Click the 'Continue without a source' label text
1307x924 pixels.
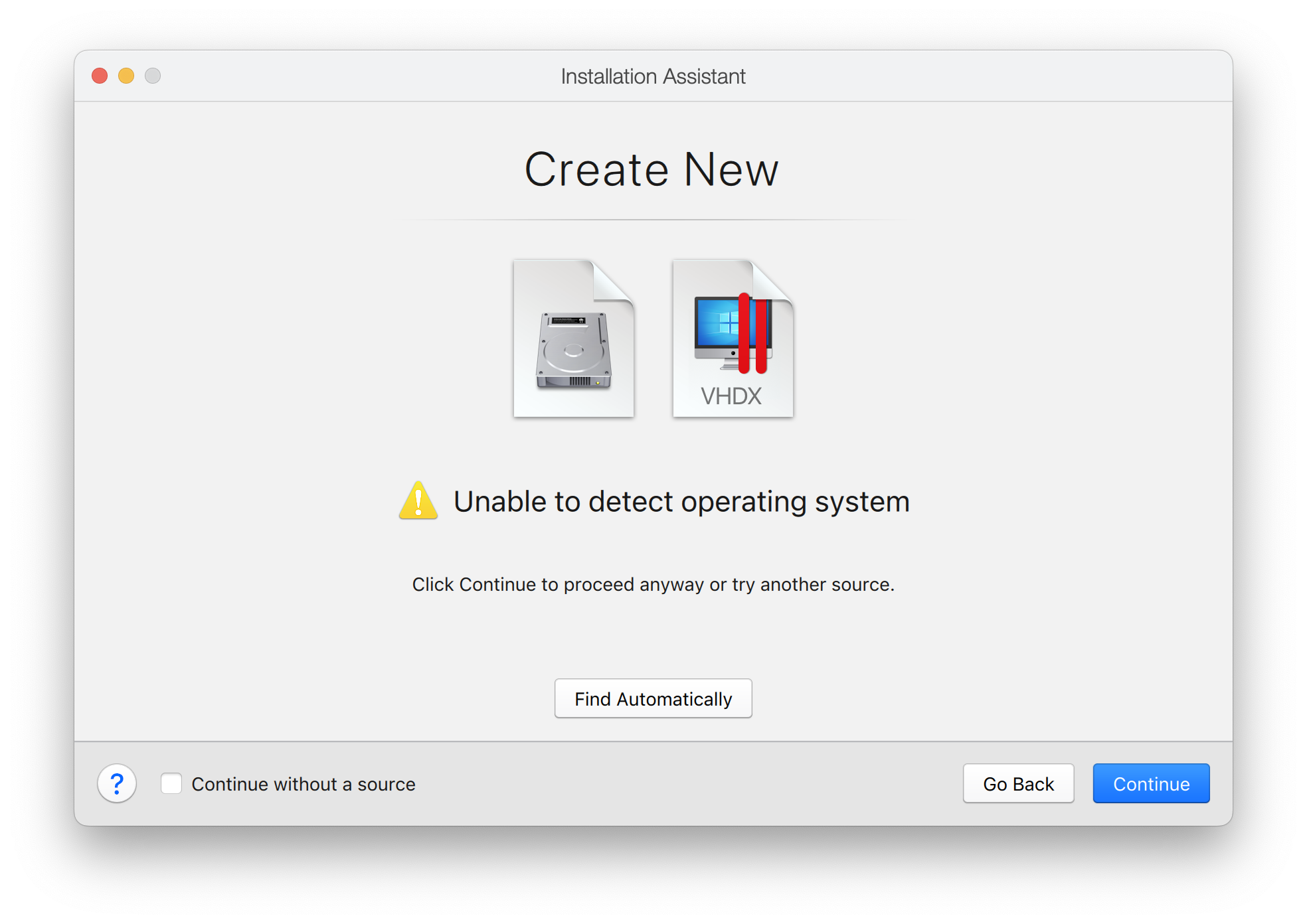303,784
